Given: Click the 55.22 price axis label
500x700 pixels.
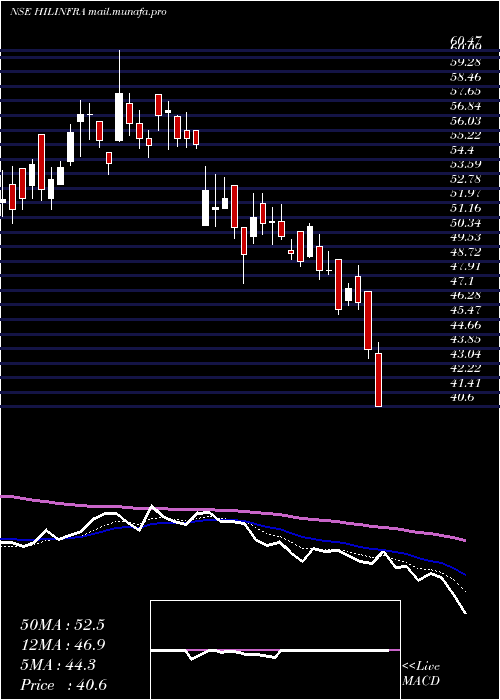Looking at the screenshot, I should (x=466, y=135).
